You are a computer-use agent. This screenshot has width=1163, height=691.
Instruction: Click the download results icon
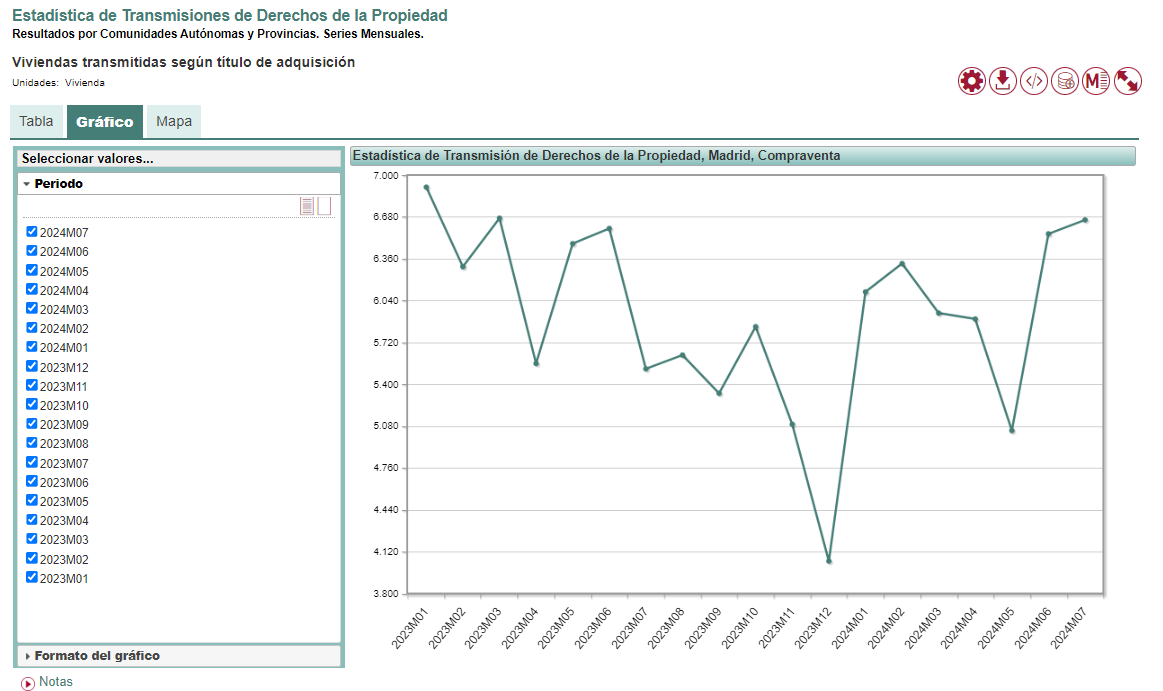point(1002,81)
